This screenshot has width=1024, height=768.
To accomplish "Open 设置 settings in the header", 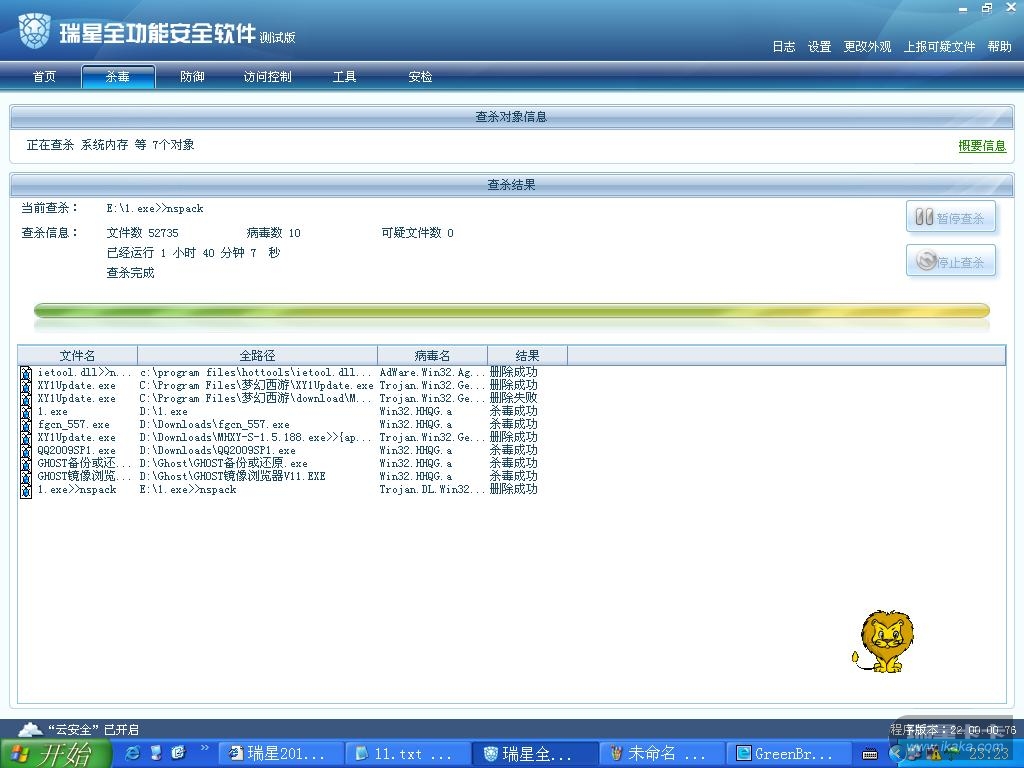I will tap(819, 47).
